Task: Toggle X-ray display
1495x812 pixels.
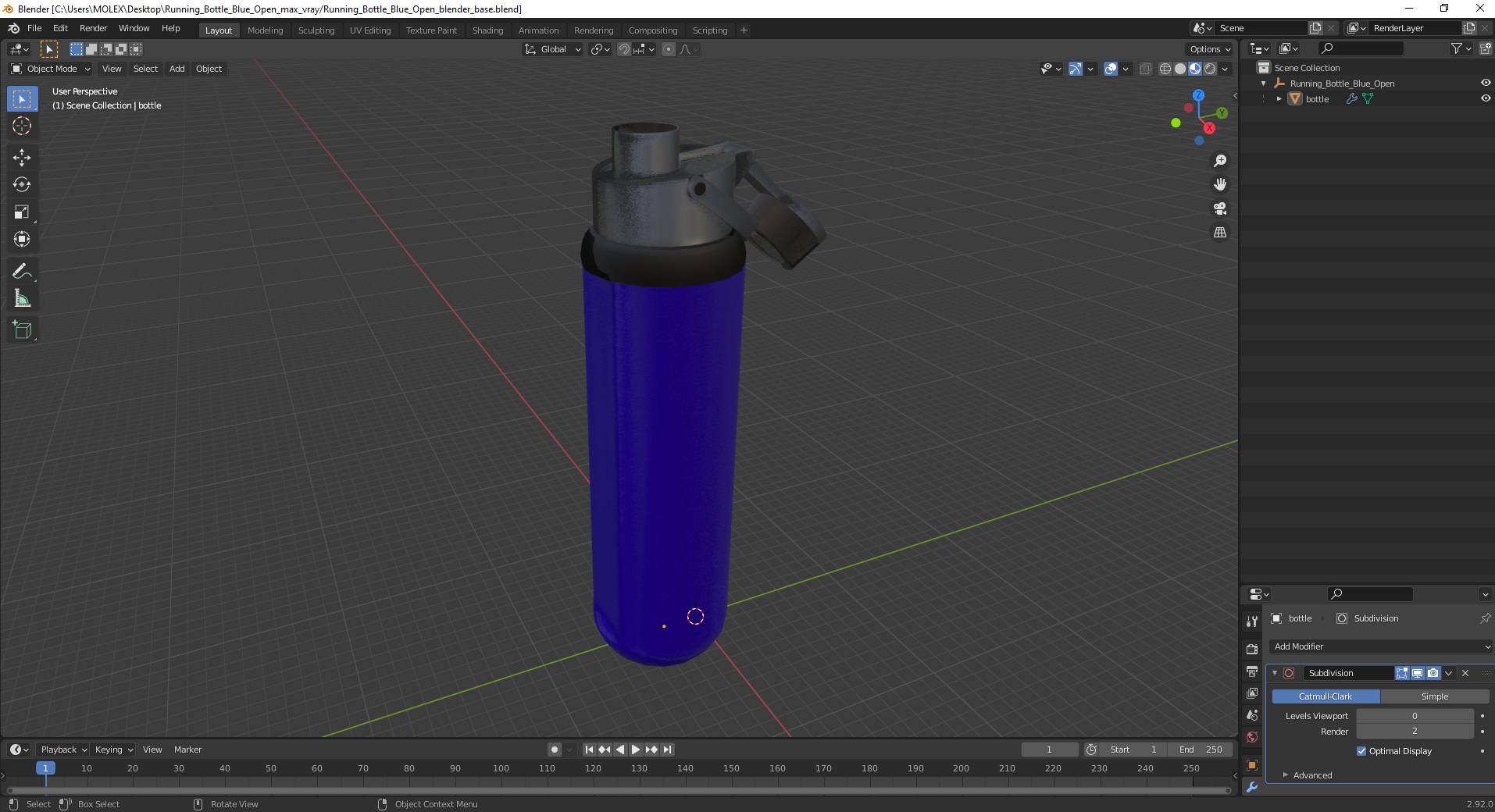Action: point(1146,69)
